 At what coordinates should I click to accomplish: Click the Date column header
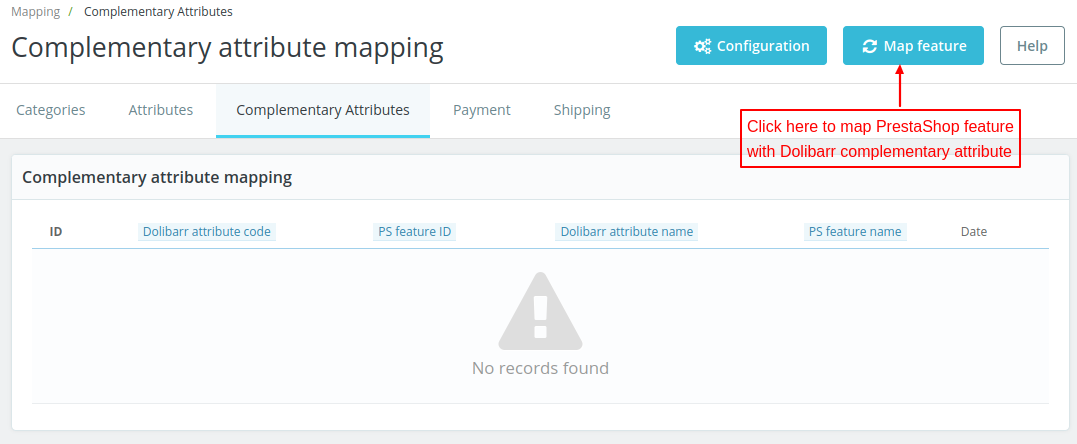coord(974,231)
